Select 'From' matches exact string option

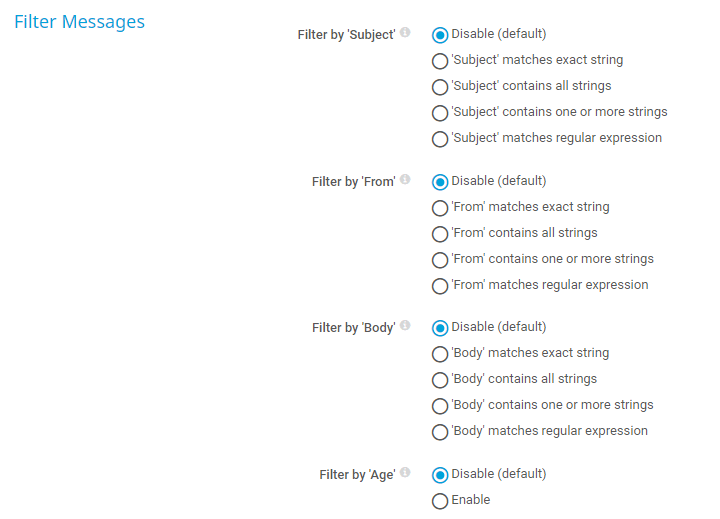click(440, 208)
